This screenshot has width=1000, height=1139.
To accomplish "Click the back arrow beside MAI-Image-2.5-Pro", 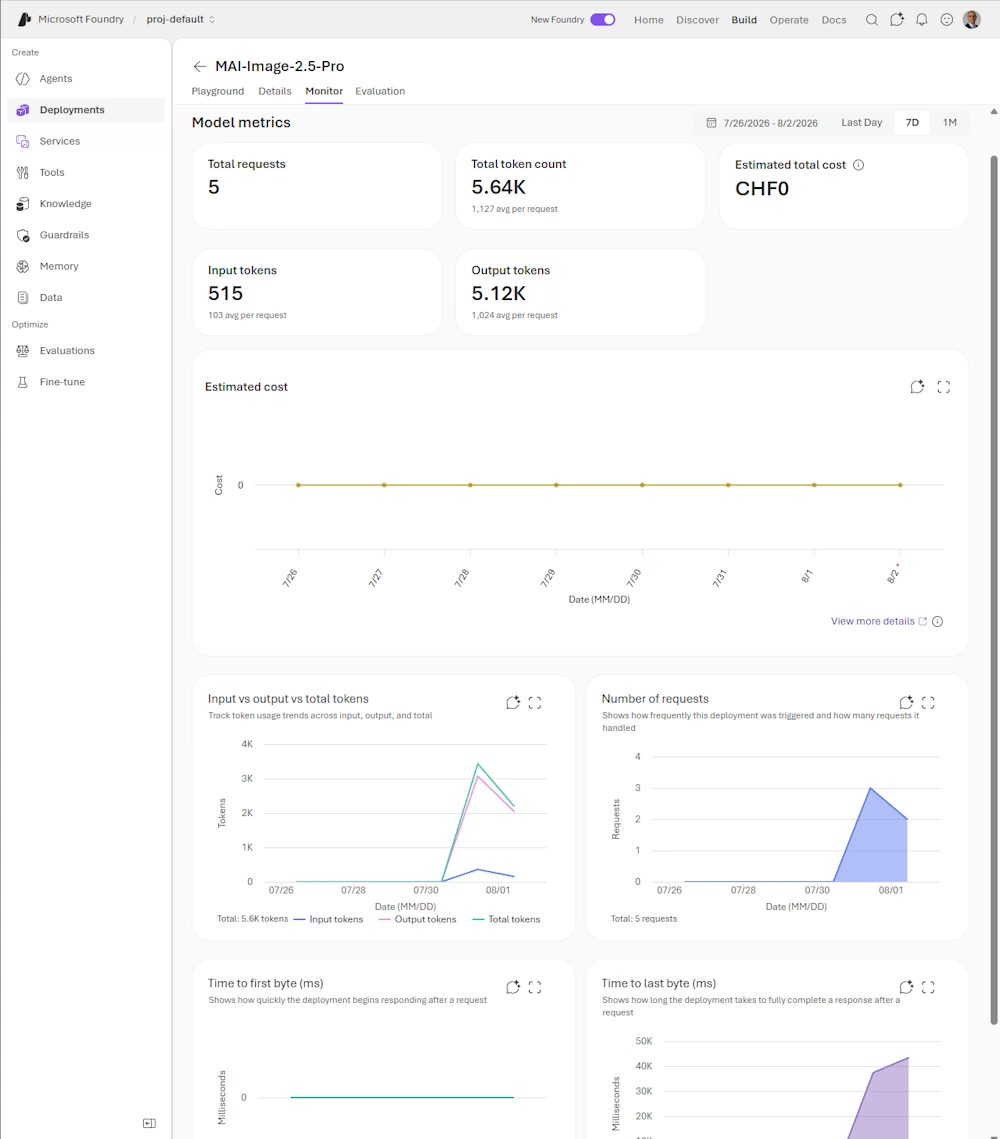I will click(x=200, y=66).
